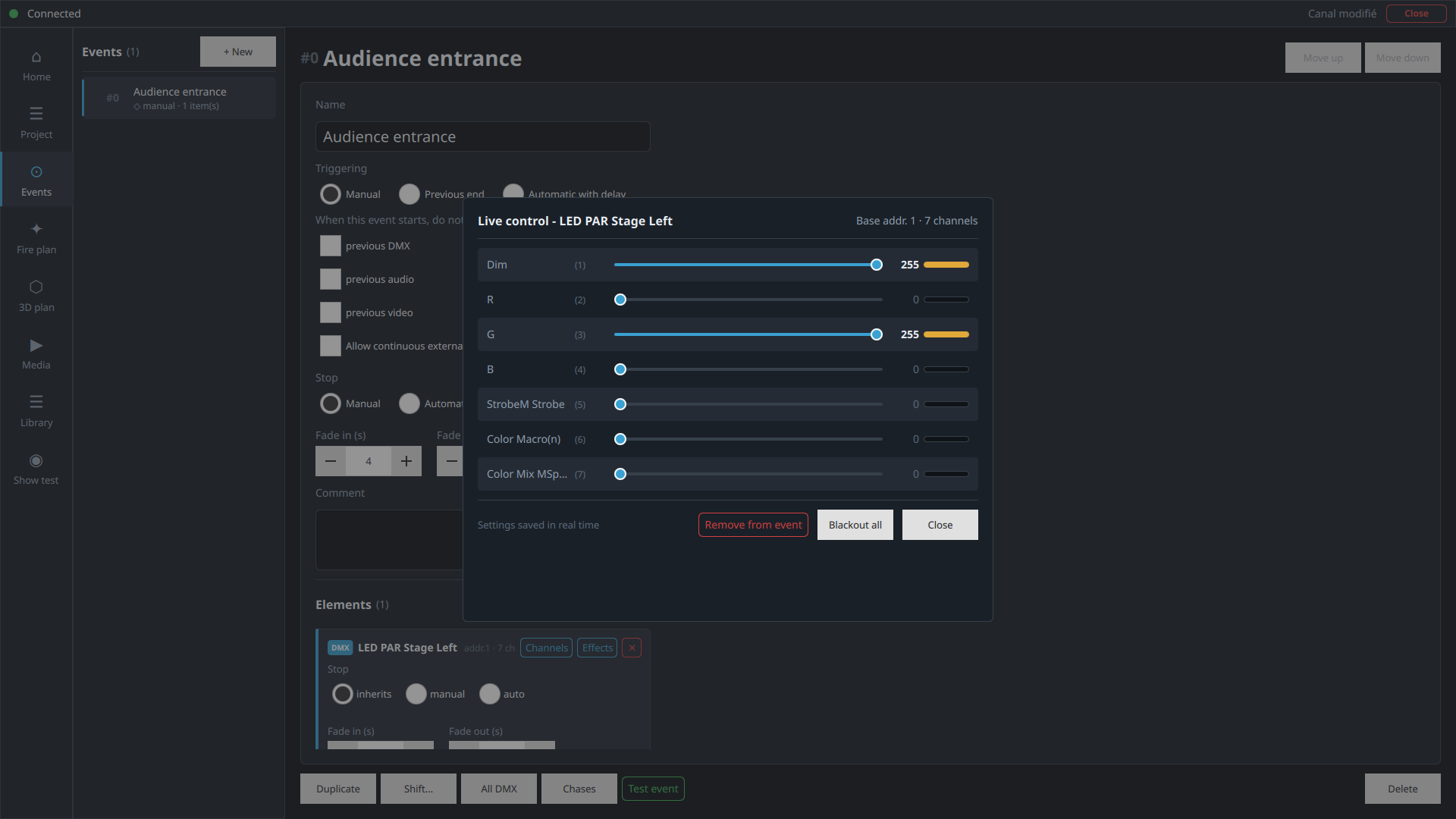Select manual stop option for element
This screenshot has width=1456, height=819.
416,694
